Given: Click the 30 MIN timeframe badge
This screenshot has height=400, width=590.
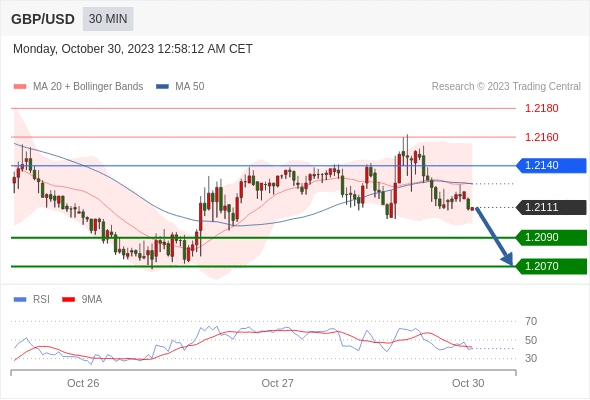Looking at the screenshot, I should (x=108, y=19).
